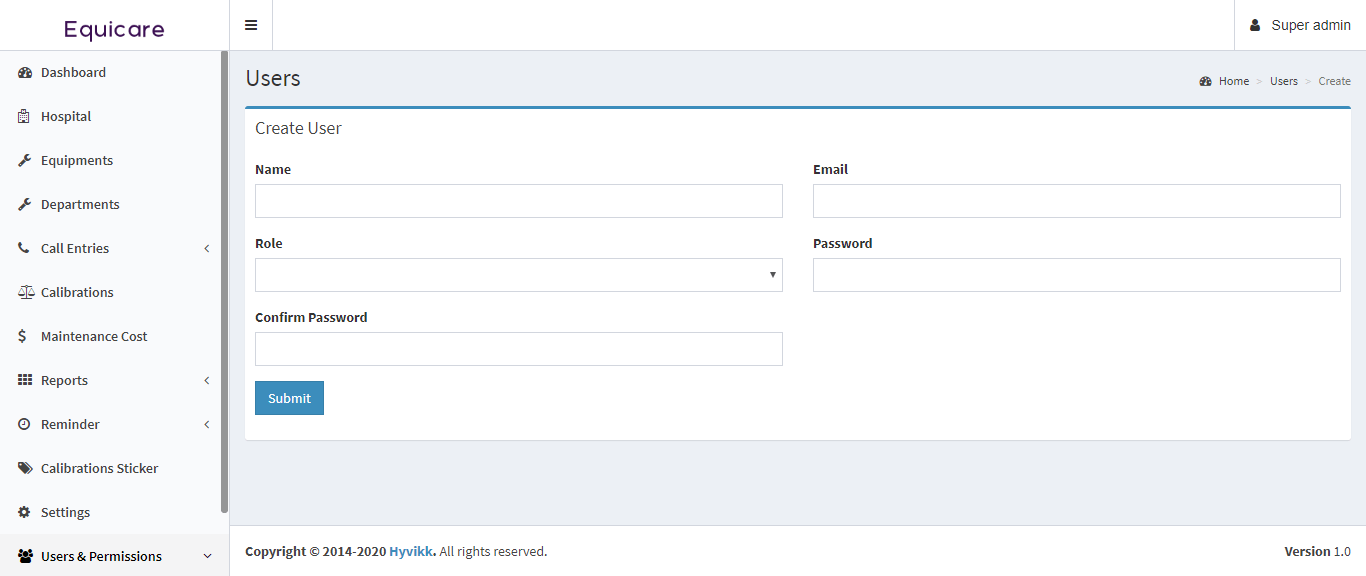The width and height of the screenshot is (1366, 576).
Task: Click the breadcrumb dashboard icon
Action: pyautogui.click(x=1206, y=81)
